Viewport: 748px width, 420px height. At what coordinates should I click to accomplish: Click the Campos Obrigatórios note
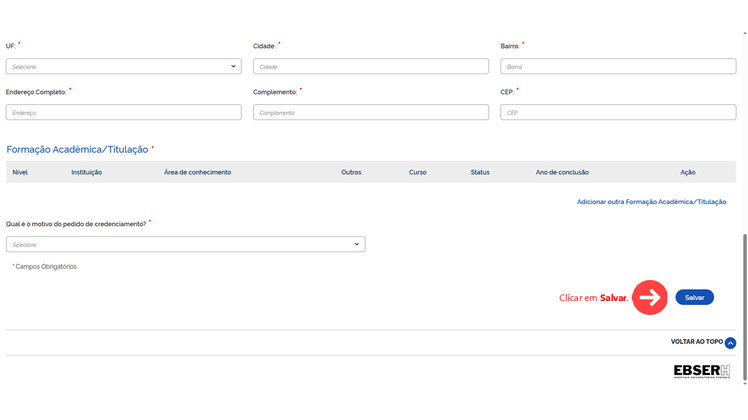click(x=44, y=267)
